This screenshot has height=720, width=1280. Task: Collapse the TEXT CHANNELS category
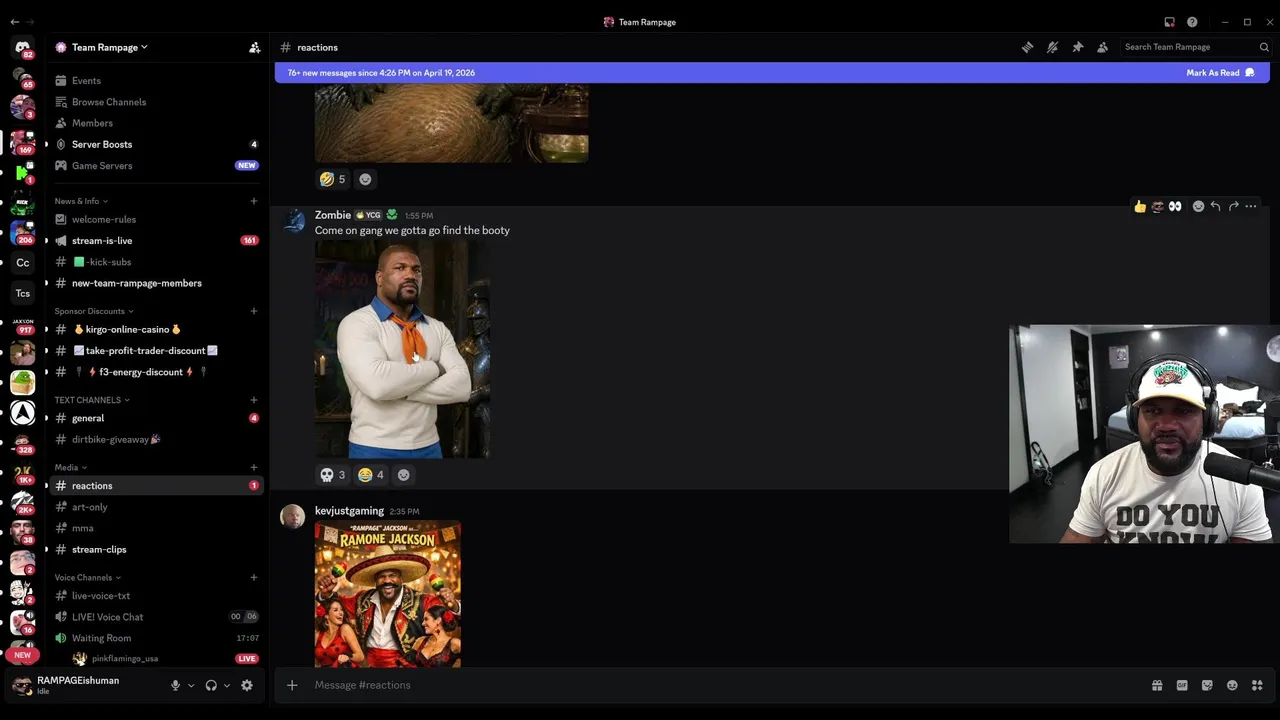pyautogui.click(x=92, y=400)
